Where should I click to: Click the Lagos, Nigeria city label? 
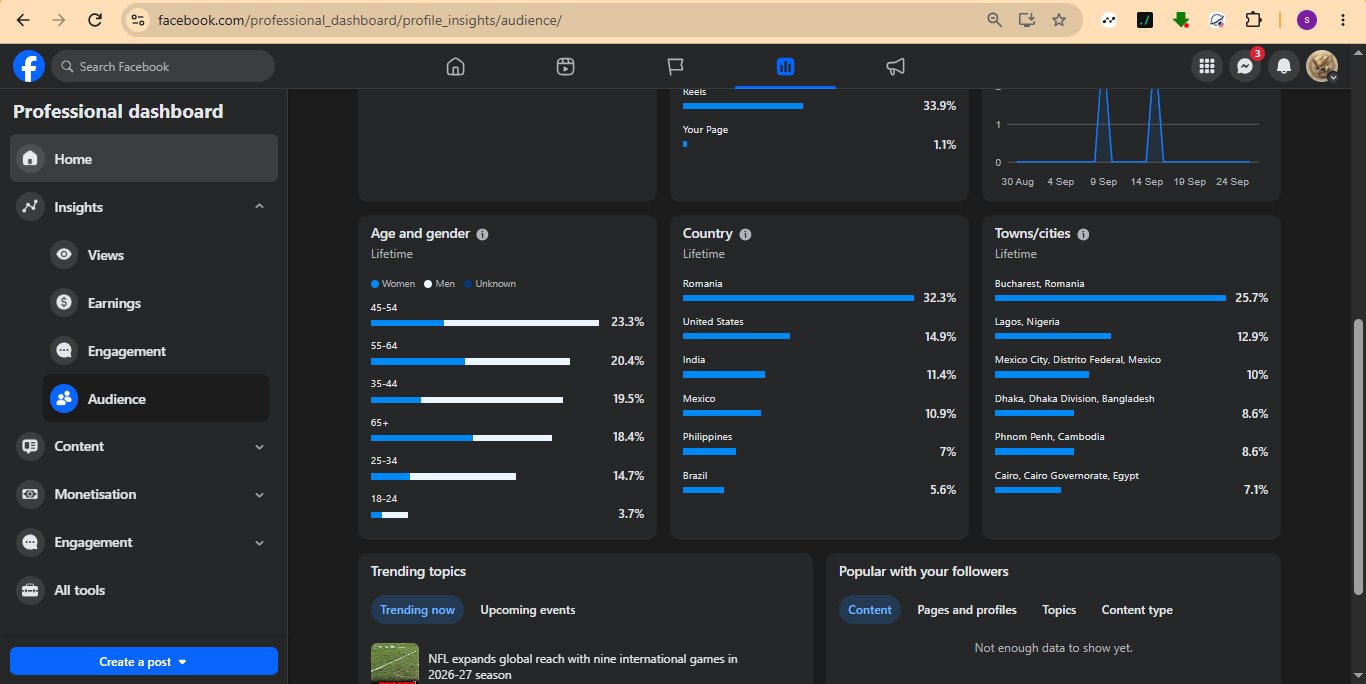pyautogui.click(x=1027, y=322)
